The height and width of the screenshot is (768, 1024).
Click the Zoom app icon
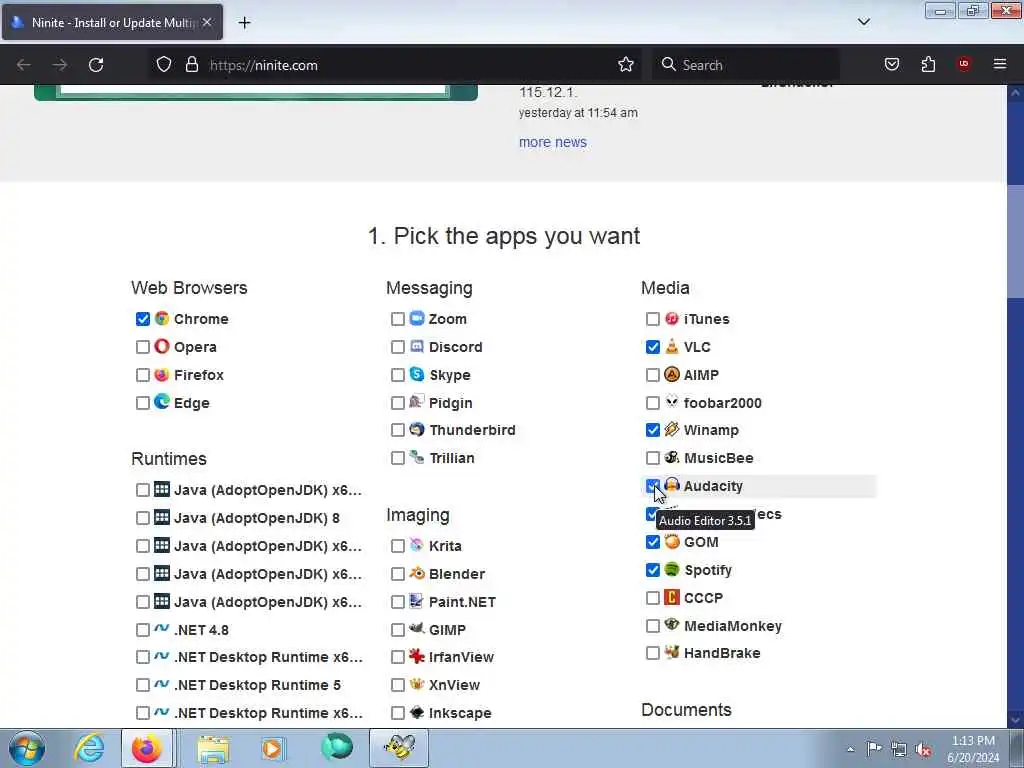click(417, 319)
